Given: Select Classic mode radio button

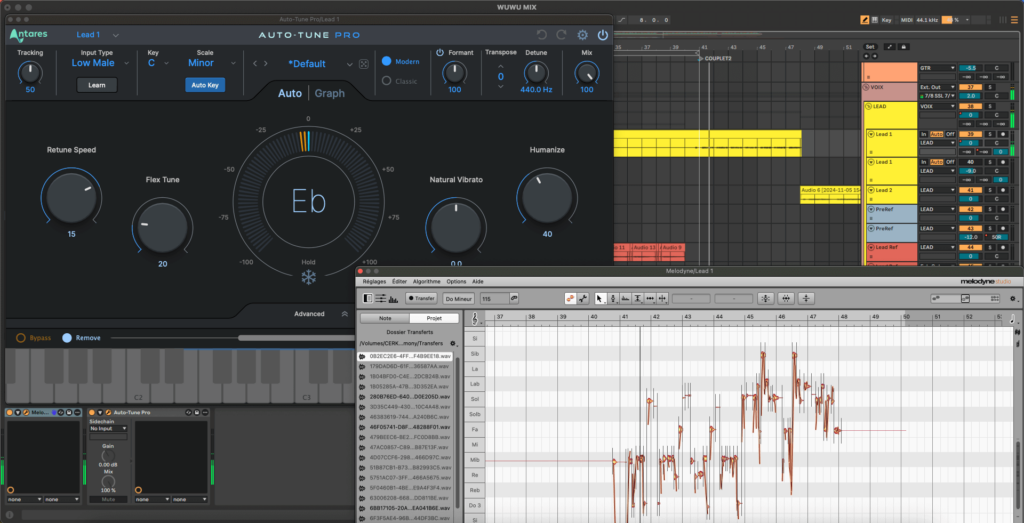Looking at the screenshot, I should point(387,81).
